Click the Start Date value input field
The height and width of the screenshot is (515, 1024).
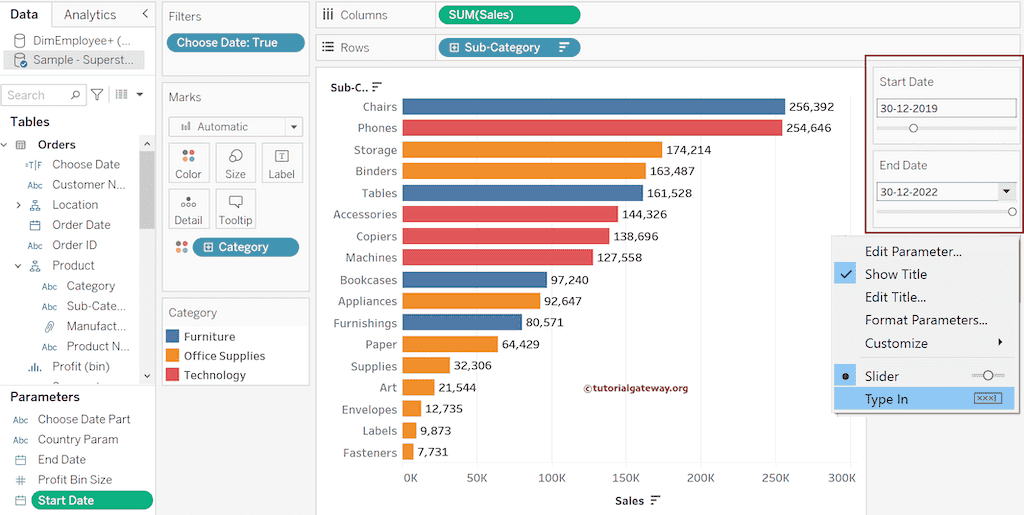[x=945, y=108]
